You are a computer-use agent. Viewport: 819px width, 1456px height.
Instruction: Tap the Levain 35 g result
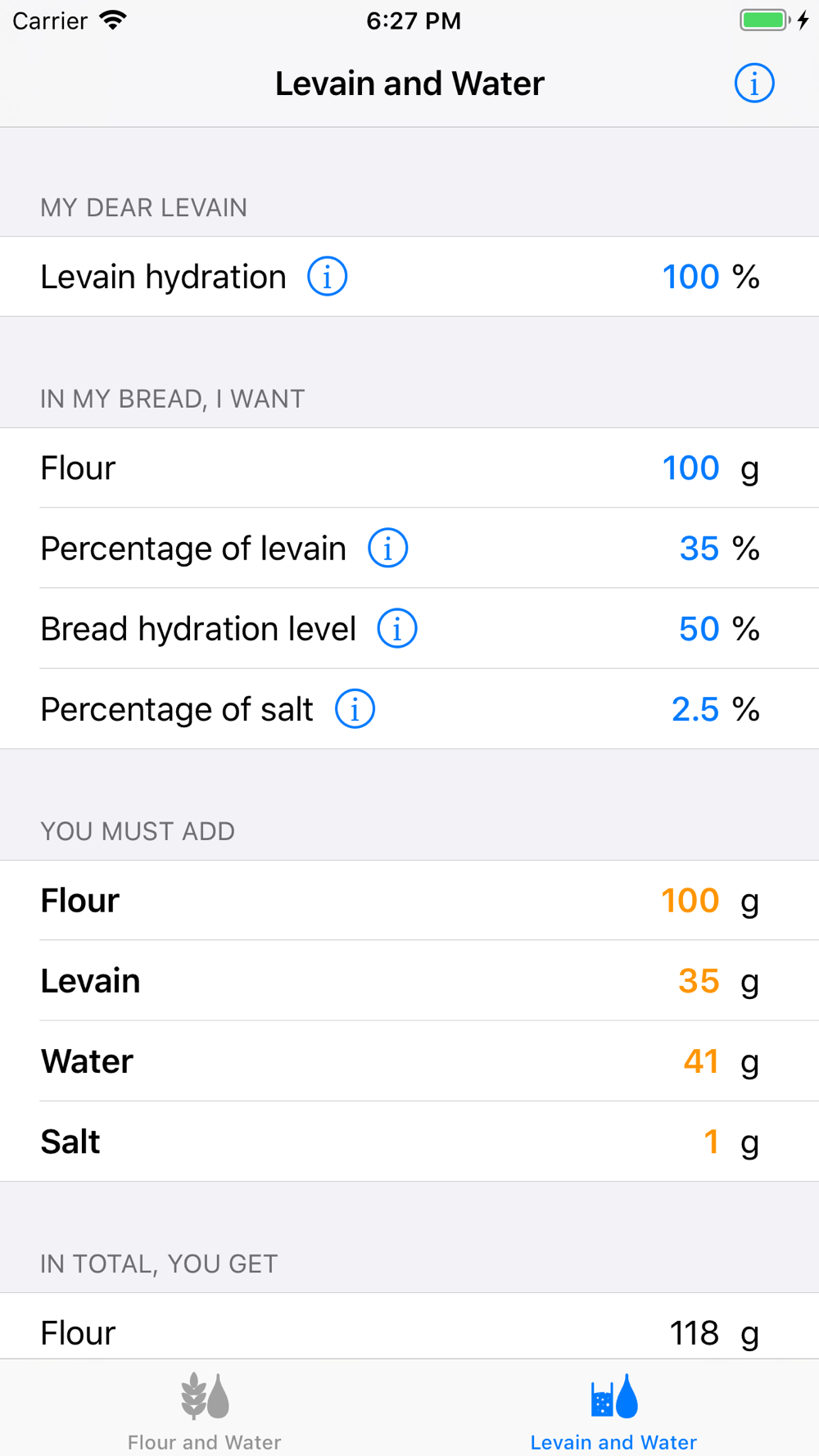[699, 981]
